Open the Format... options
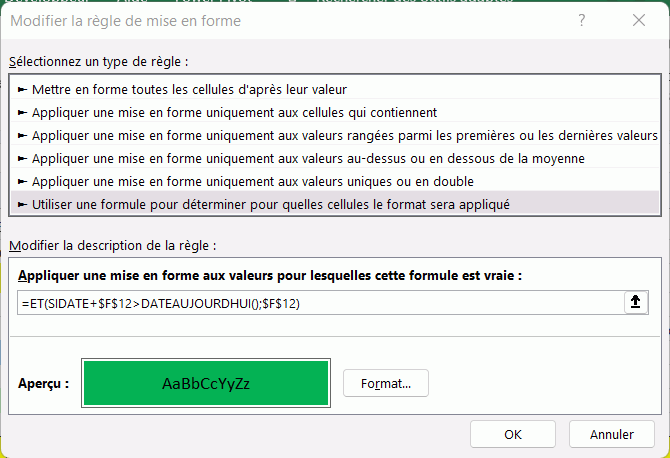 [385, 383]
